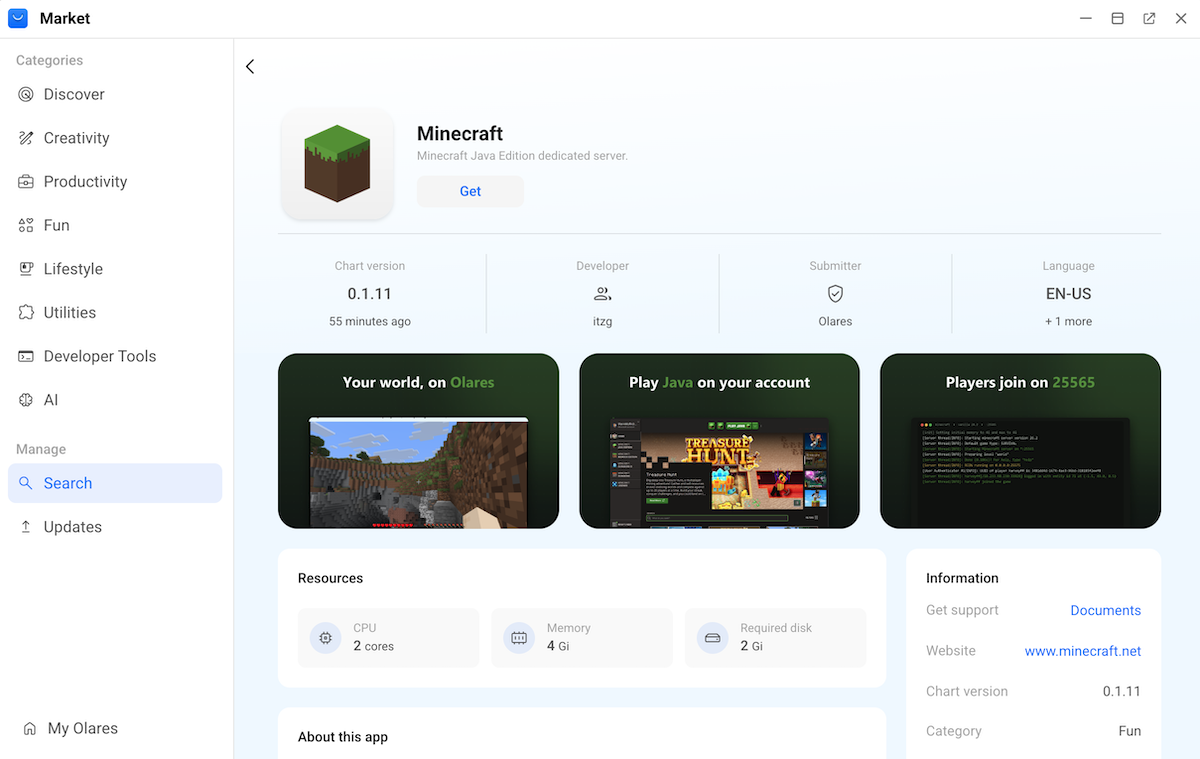Open the 'Your world, on Olares' screenshot
1200x759 pixels.
[x=418, y=441]
